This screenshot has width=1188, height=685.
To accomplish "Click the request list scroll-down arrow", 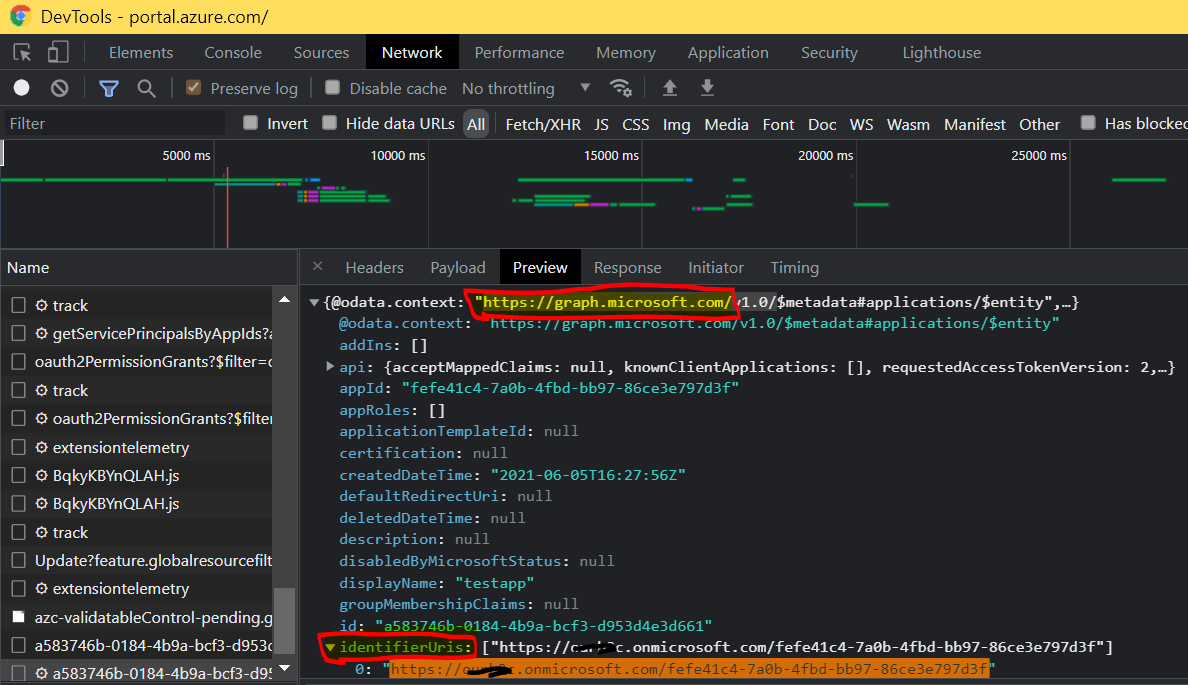I will click(x=284, y=668).
